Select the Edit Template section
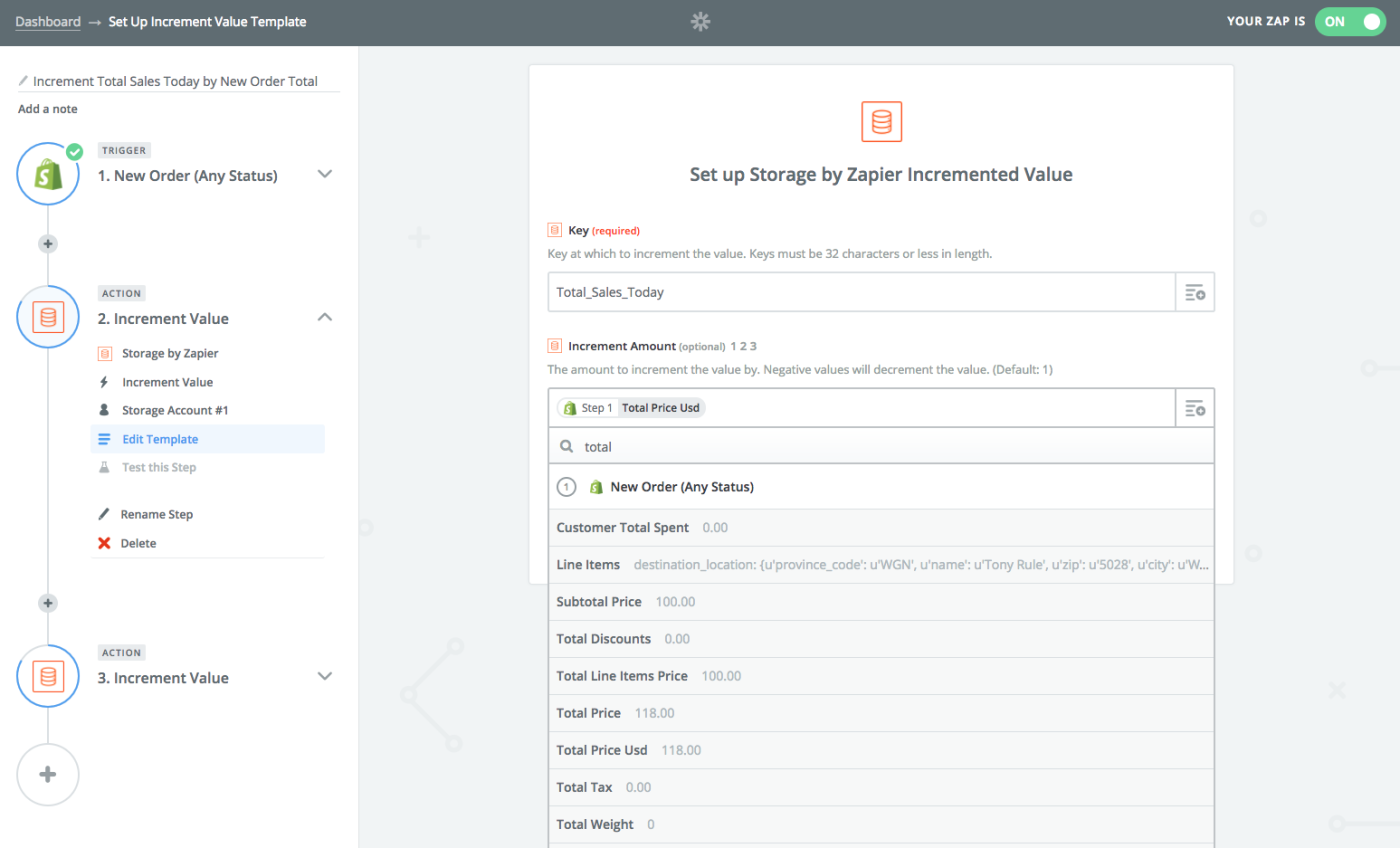This screenshot has height=848, width=1400. pos(208,439)
